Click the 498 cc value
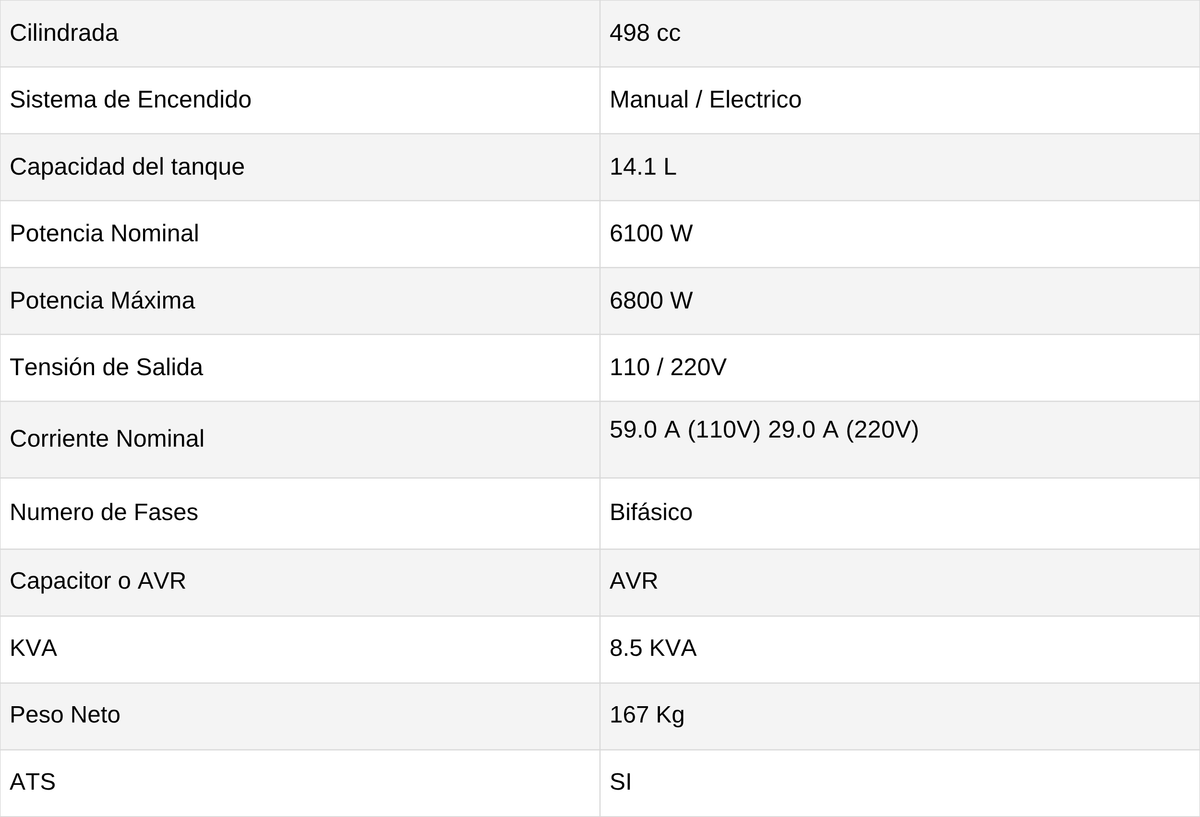1200x817 pixels. click(x=645, y=33)
